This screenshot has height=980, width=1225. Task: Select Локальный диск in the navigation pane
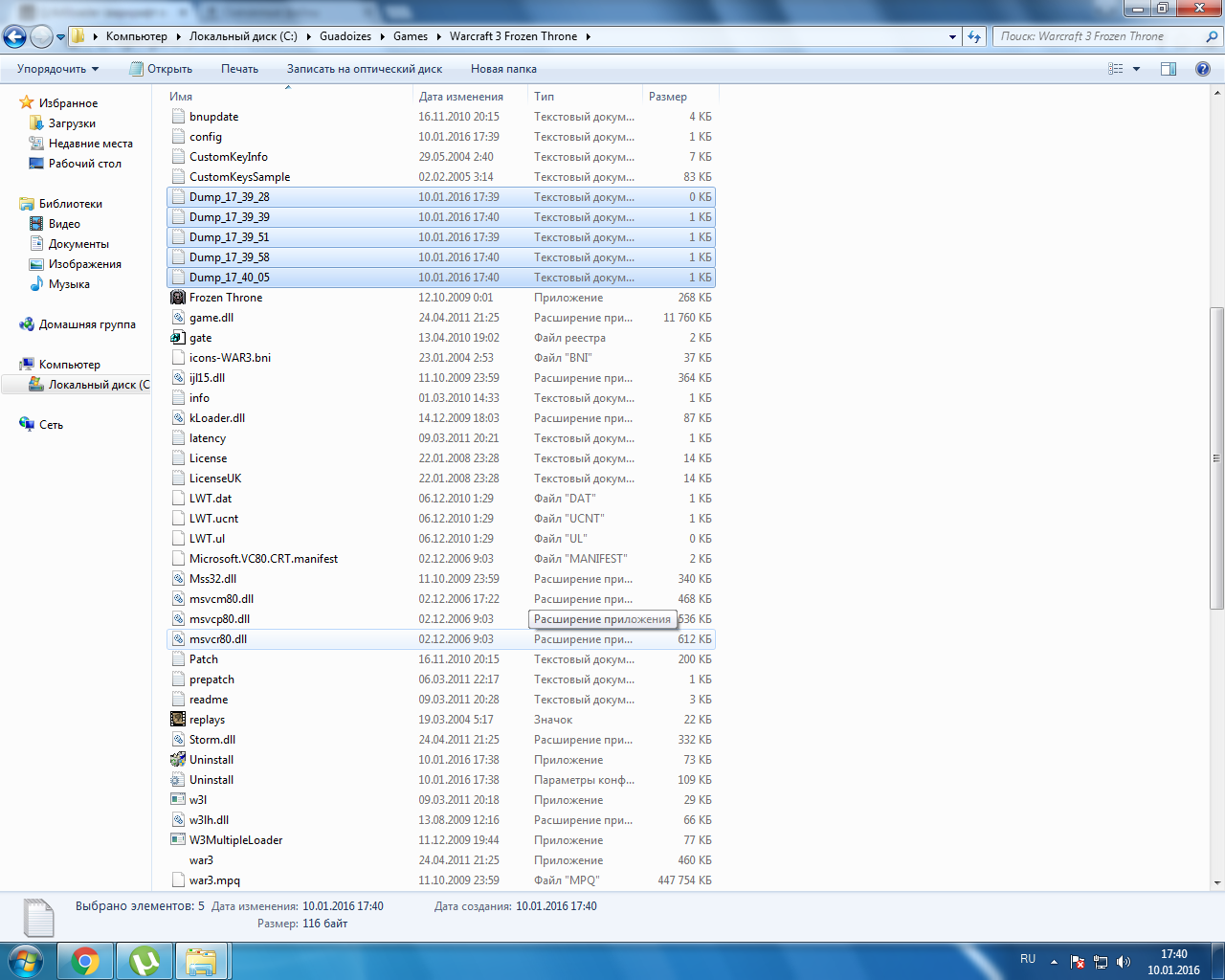99,385
